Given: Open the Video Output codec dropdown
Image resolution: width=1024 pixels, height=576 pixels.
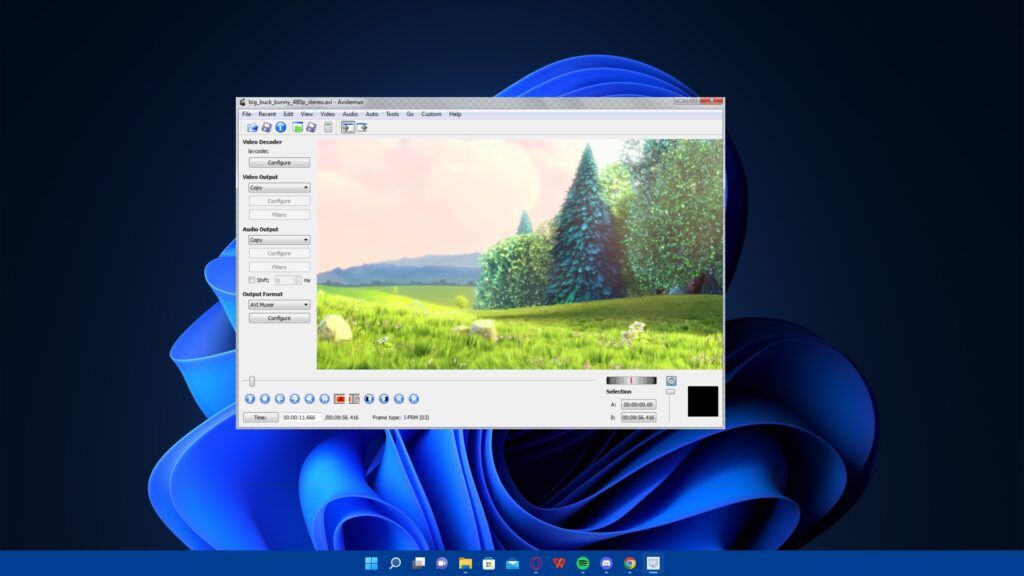Looking at the screenshot, I should pyautogui.click(x=279, y=187).
